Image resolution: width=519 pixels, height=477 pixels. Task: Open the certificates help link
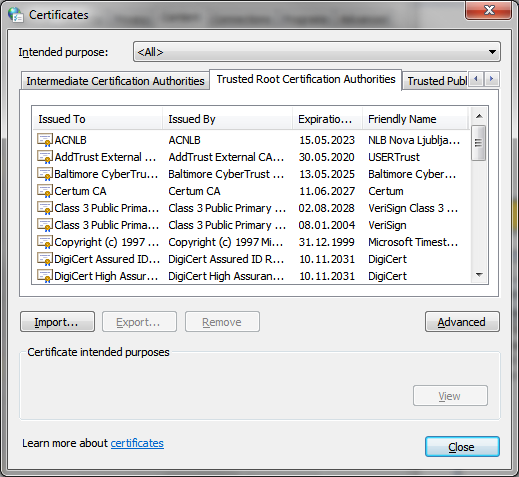[137, 443]
